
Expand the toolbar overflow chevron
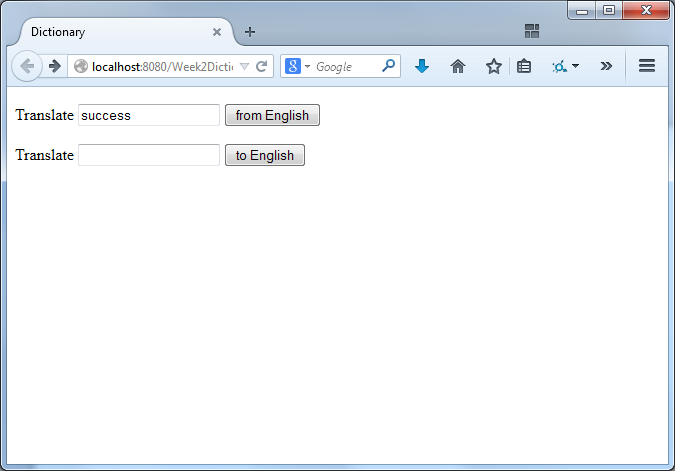tap(606, 66)
